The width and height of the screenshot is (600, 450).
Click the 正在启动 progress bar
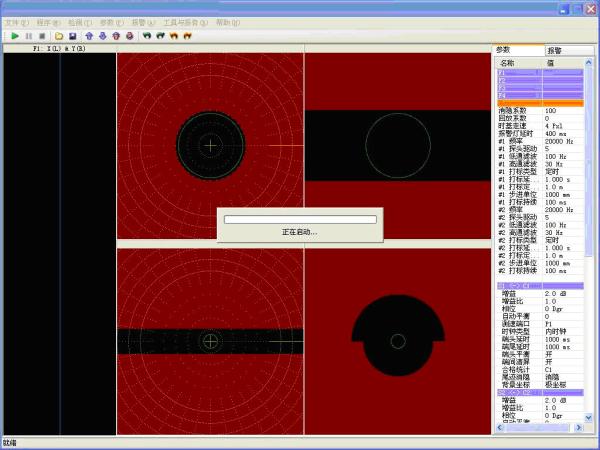tap(300, 219)
